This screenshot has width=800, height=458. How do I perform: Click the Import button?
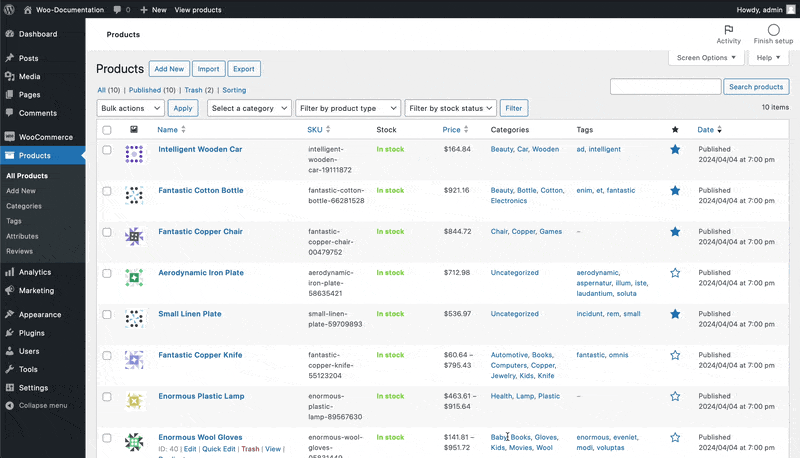208,69
